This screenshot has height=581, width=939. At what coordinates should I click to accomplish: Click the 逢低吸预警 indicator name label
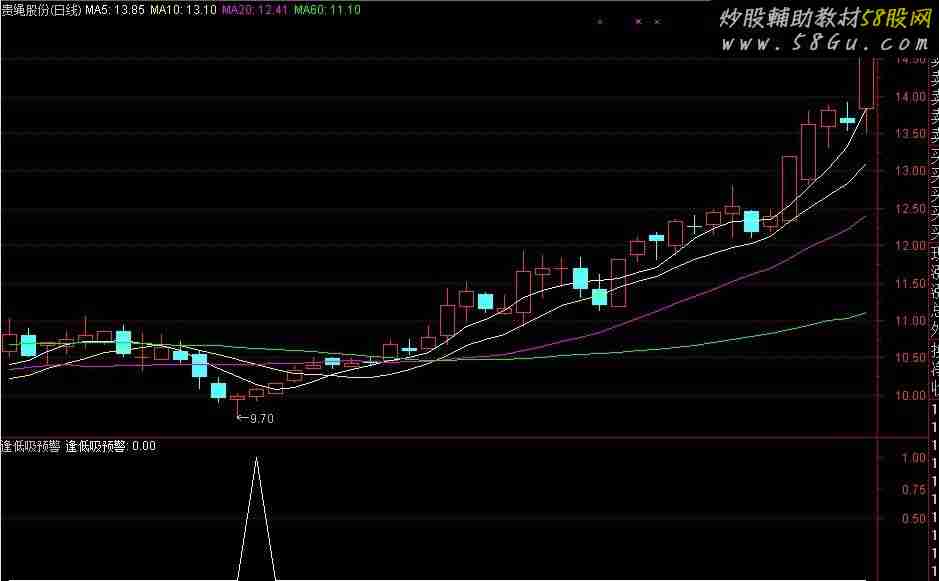tap(31, 447)
